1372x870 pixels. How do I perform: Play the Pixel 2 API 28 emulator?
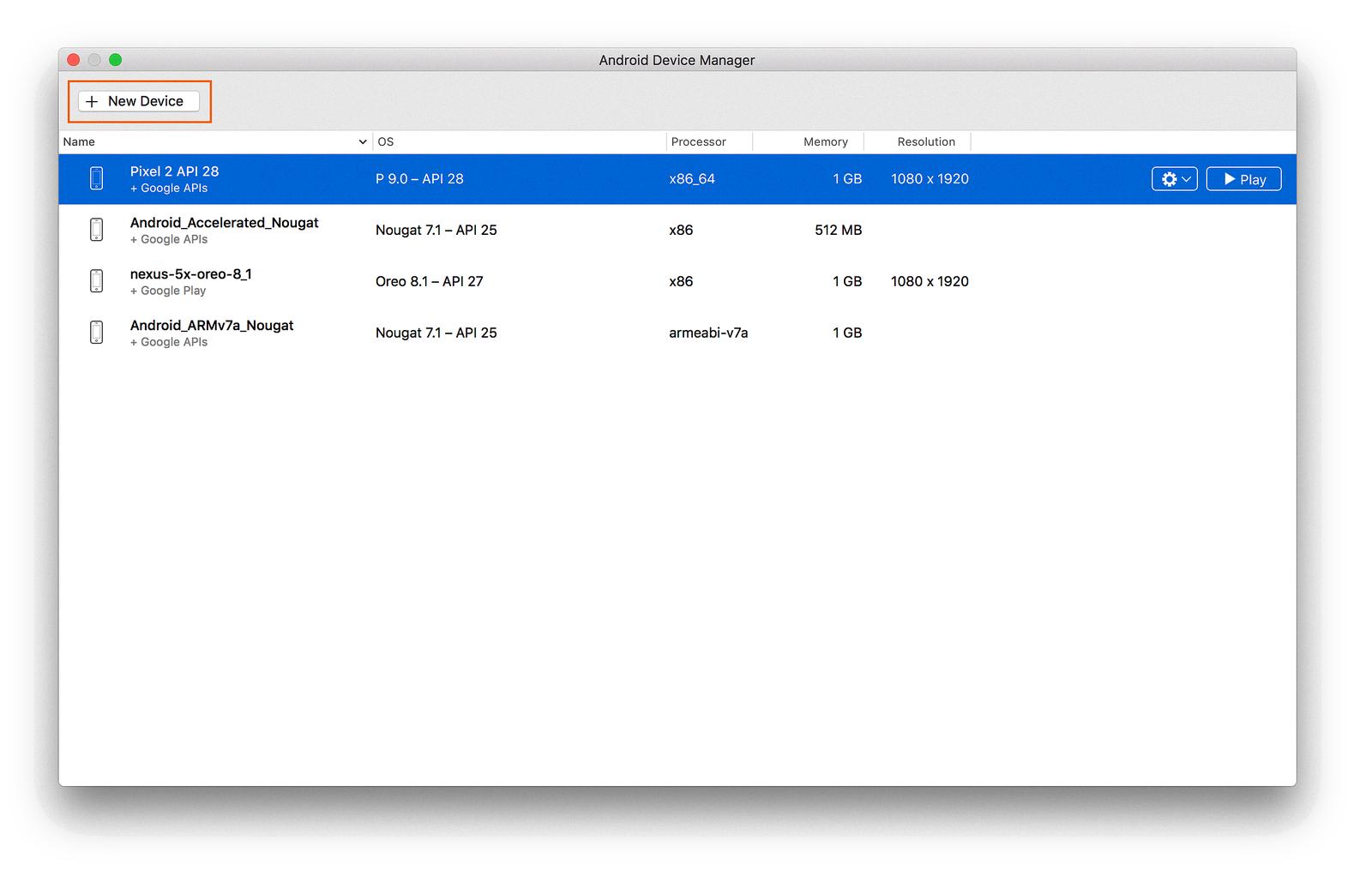coord(1243,178)
